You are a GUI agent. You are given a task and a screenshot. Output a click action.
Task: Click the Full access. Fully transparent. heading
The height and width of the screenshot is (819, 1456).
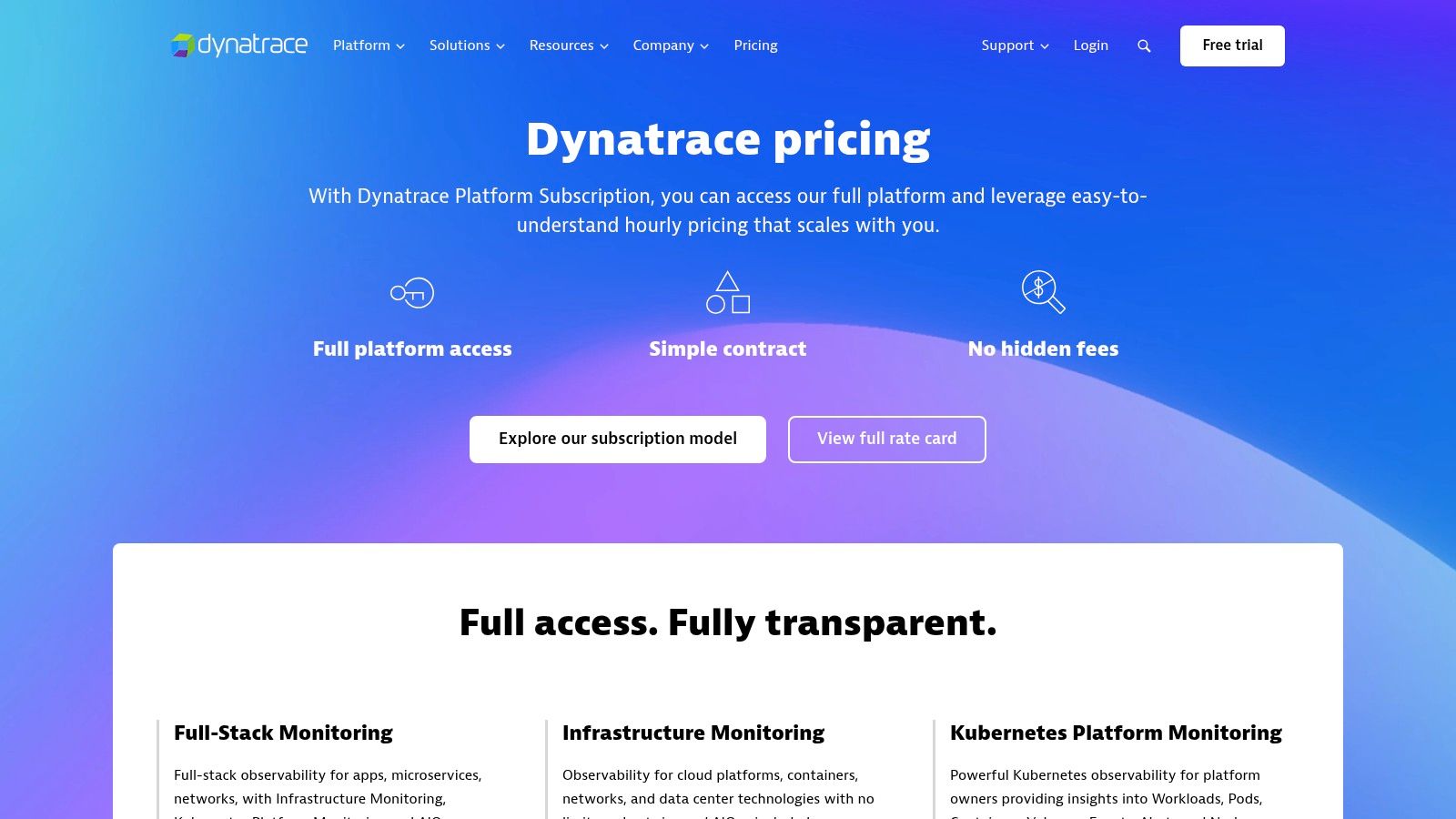click(728, 622)
